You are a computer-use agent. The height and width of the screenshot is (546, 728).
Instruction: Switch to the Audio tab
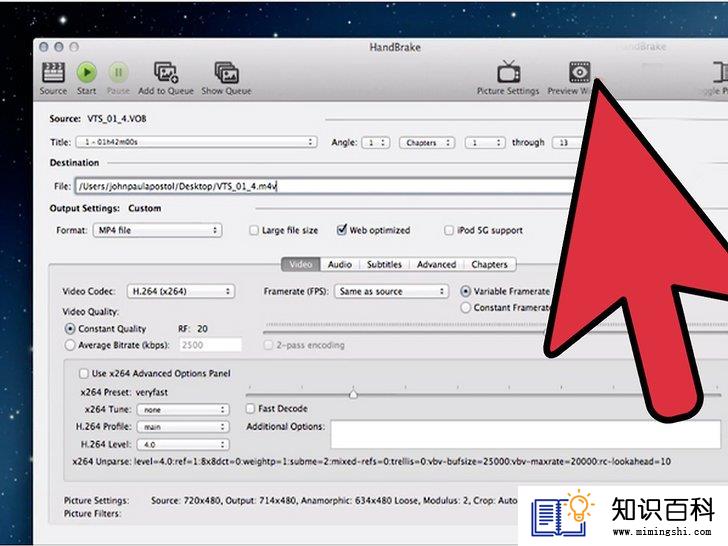point(340,264)
